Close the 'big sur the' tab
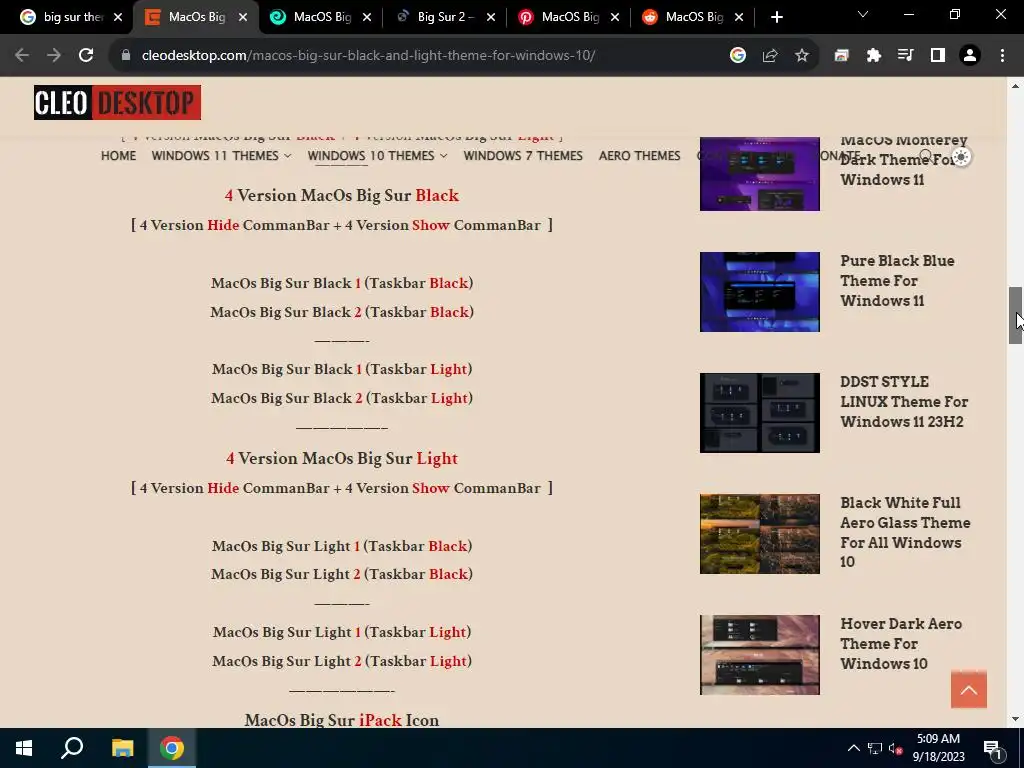This screenshot has height=768, width=1024. click(x=118, y=18)
